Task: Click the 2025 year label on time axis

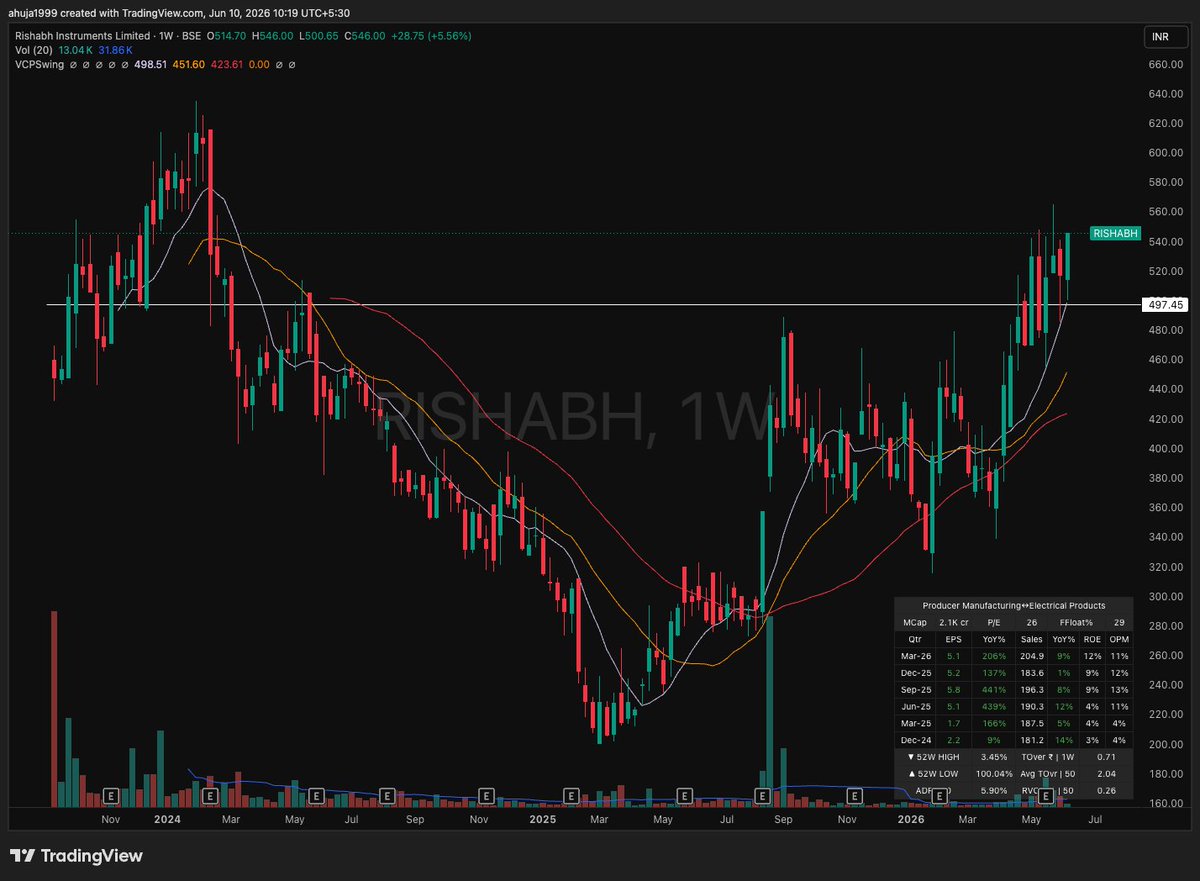Action: (542, 819)
